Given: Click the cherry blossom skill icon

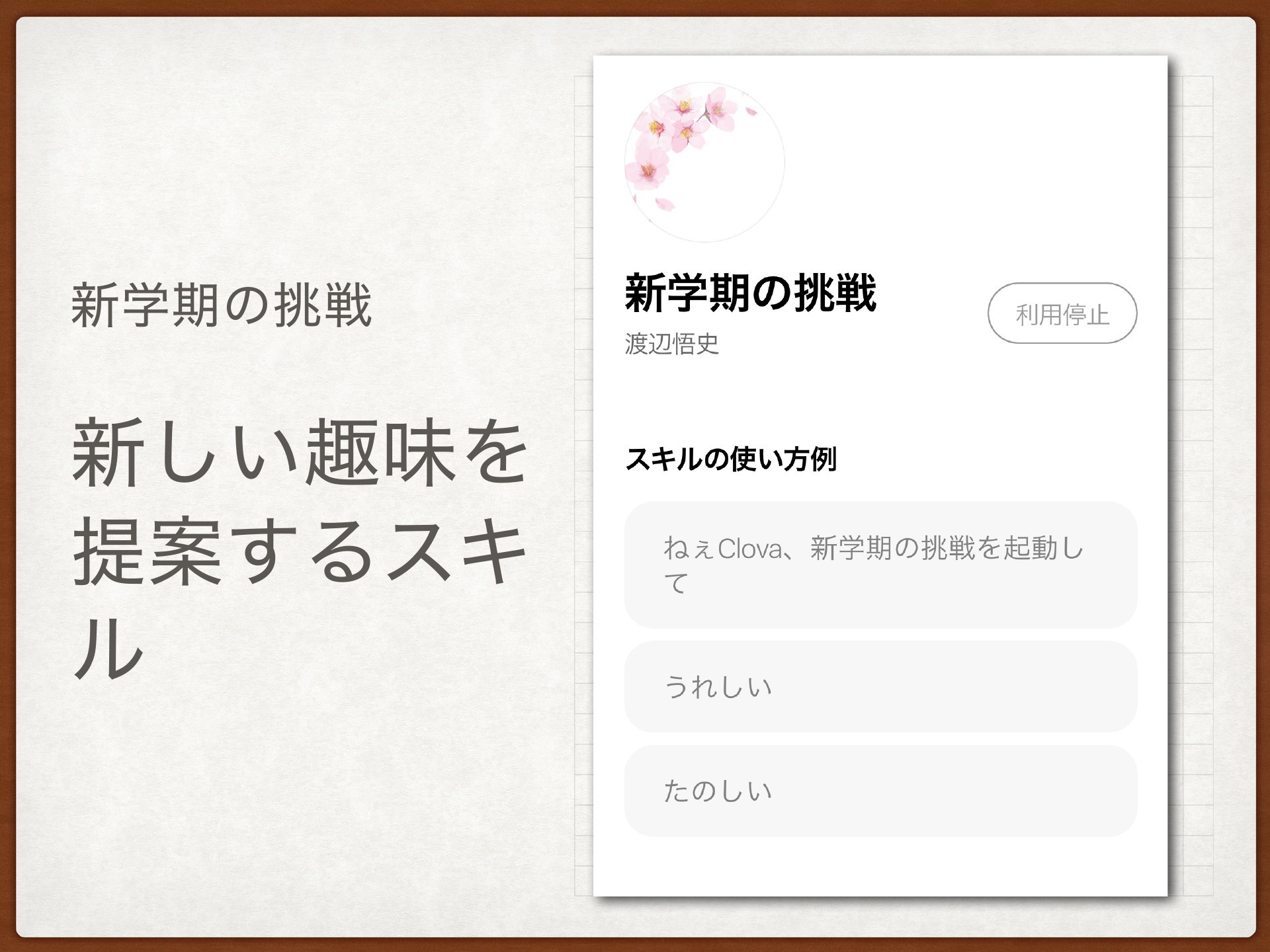Looking at the screenshot, I should pos(704,162).
